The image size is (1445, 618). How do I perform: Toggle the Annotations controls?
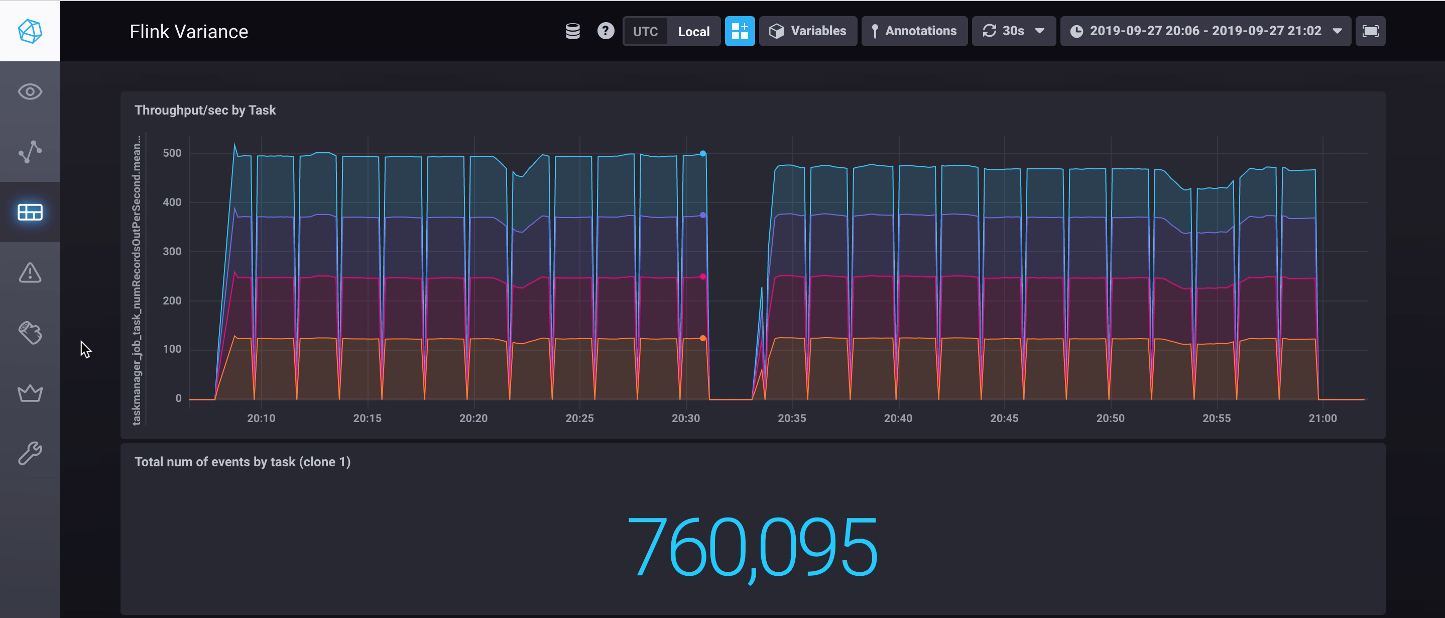pos(915,31)
